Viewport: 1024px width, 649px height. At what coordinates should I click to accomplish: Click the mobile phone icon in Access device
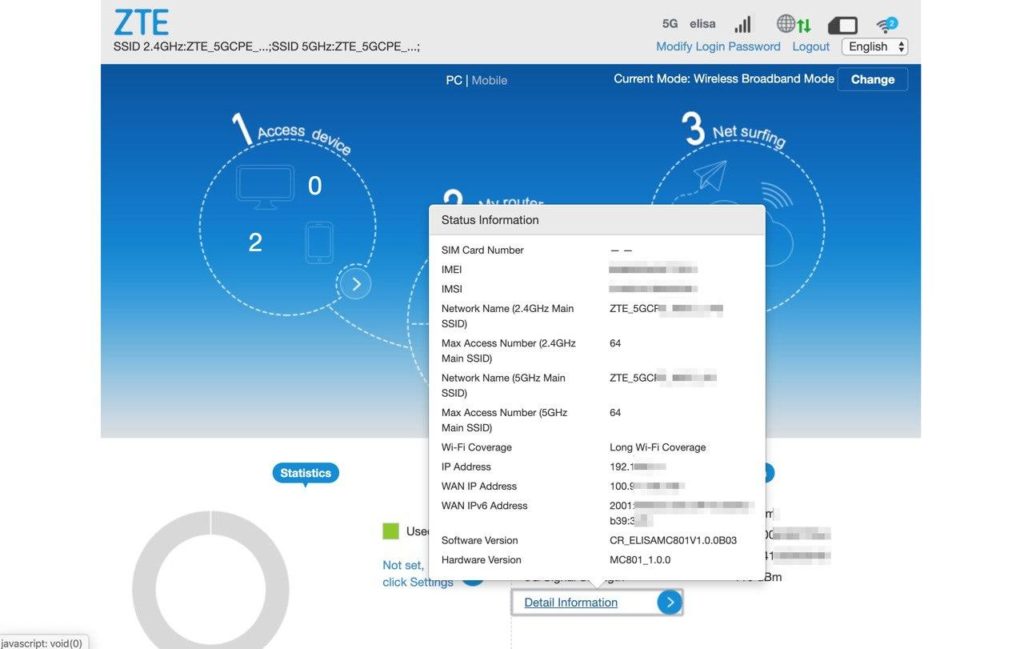point(319,242)
